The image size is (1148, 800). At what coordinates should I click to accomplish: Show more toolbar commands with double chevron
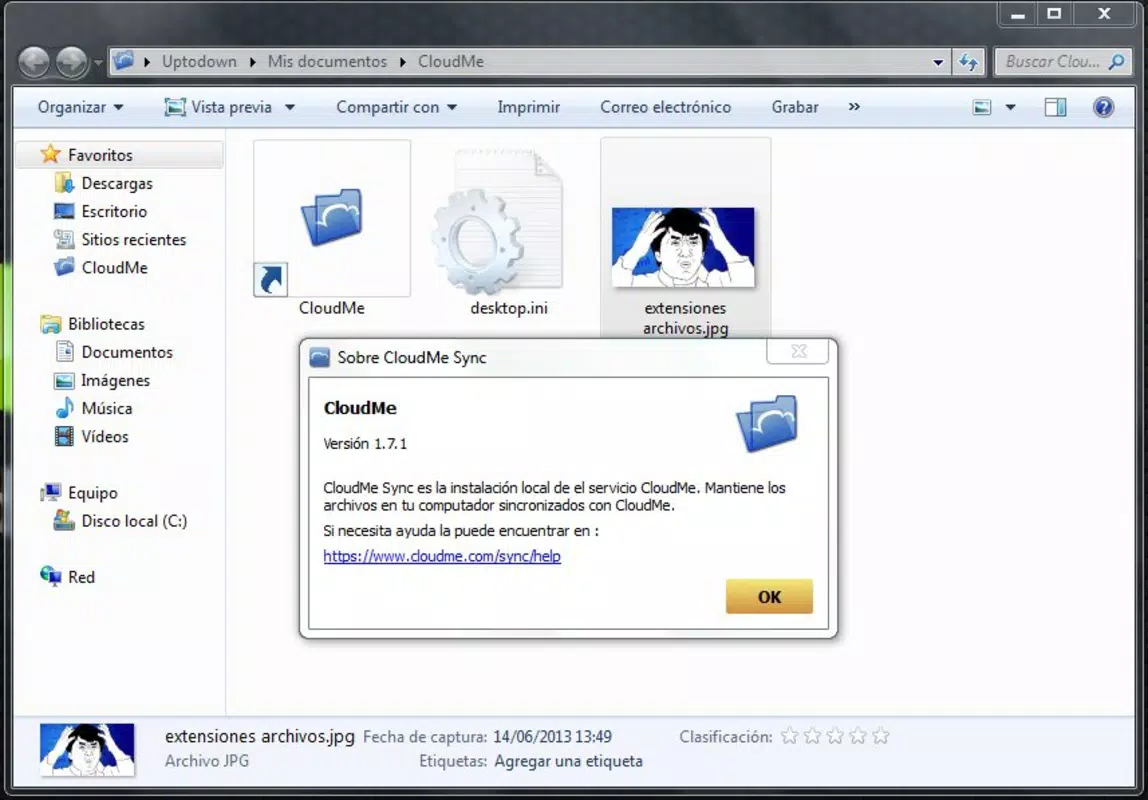[x=854, y=107]
